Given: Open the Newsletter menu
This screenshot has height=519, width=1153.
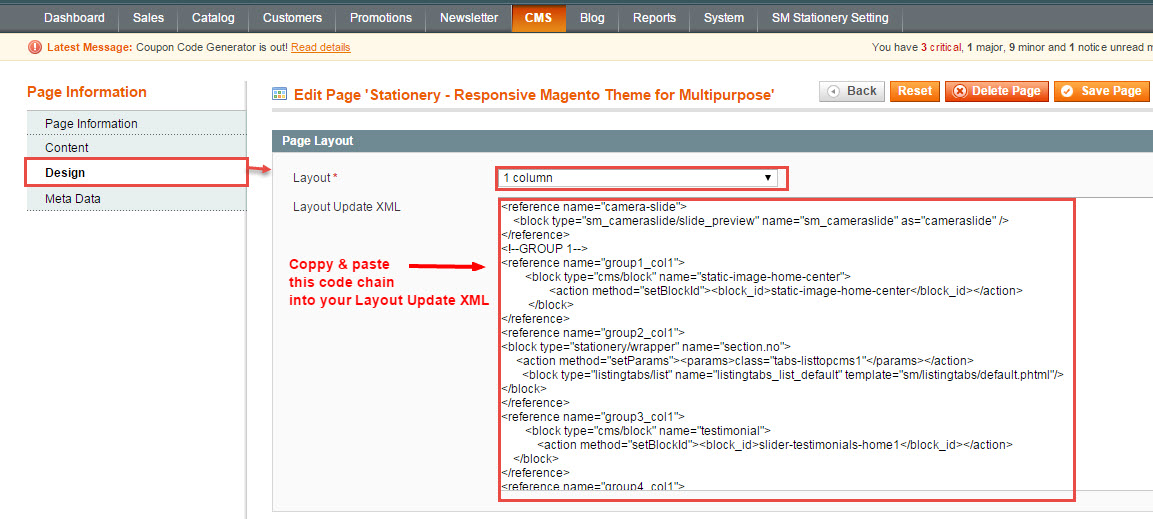Looking at the screenshot, I should tap(469, 18).
